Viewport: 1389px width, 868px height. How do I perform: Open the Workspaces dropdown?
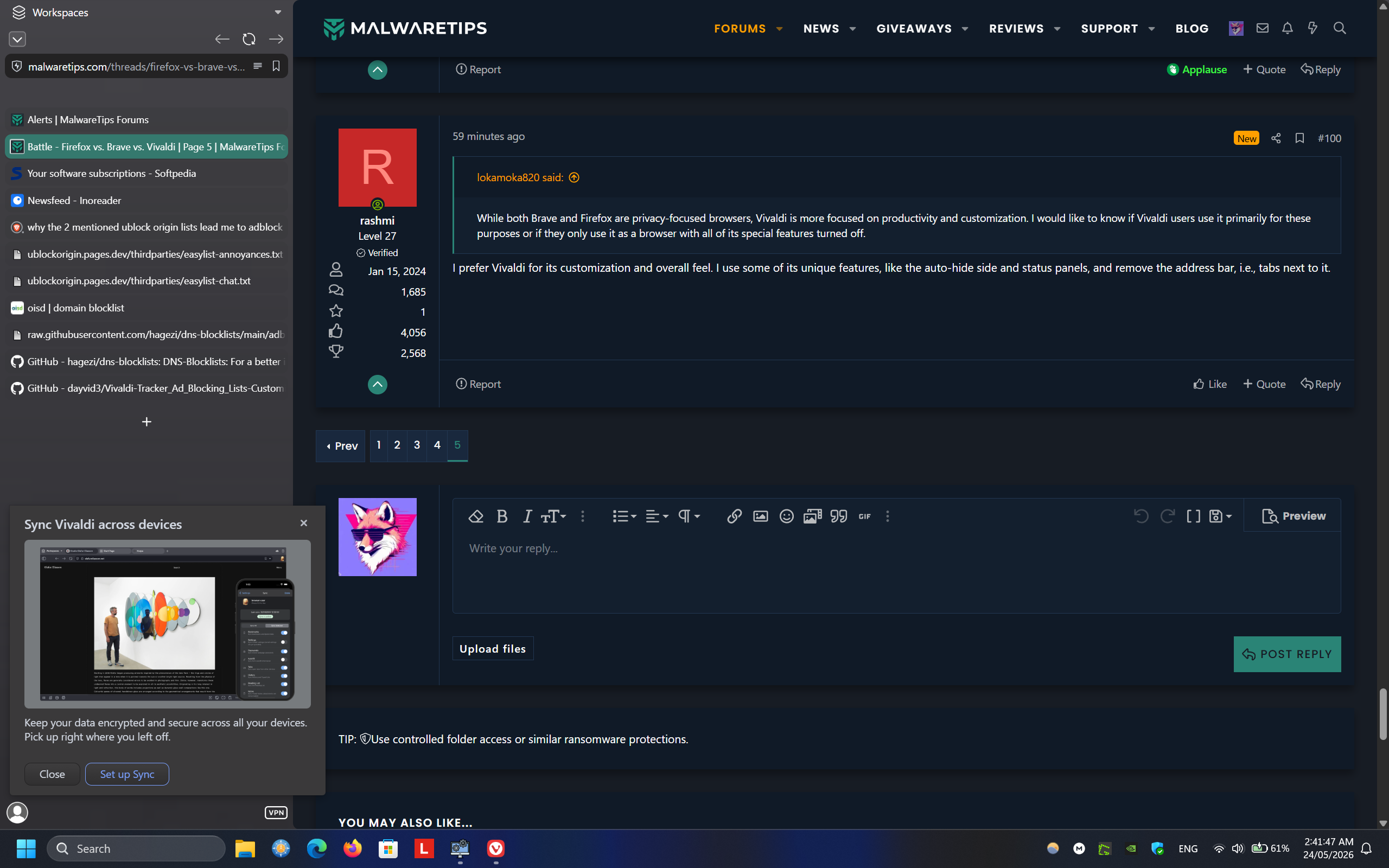pyautogui.click(x=146, y=12)
